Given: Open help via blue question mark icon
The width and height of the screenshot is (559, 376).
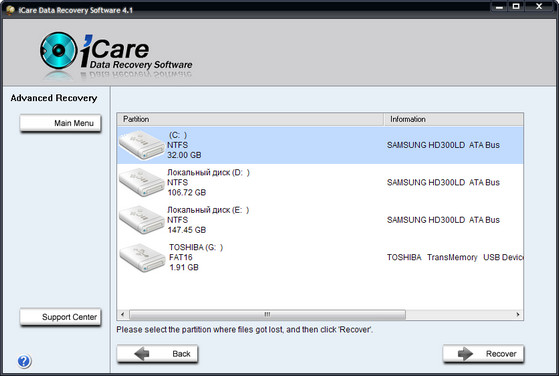Looking at the screenshot, I should [x=24, y=361].
